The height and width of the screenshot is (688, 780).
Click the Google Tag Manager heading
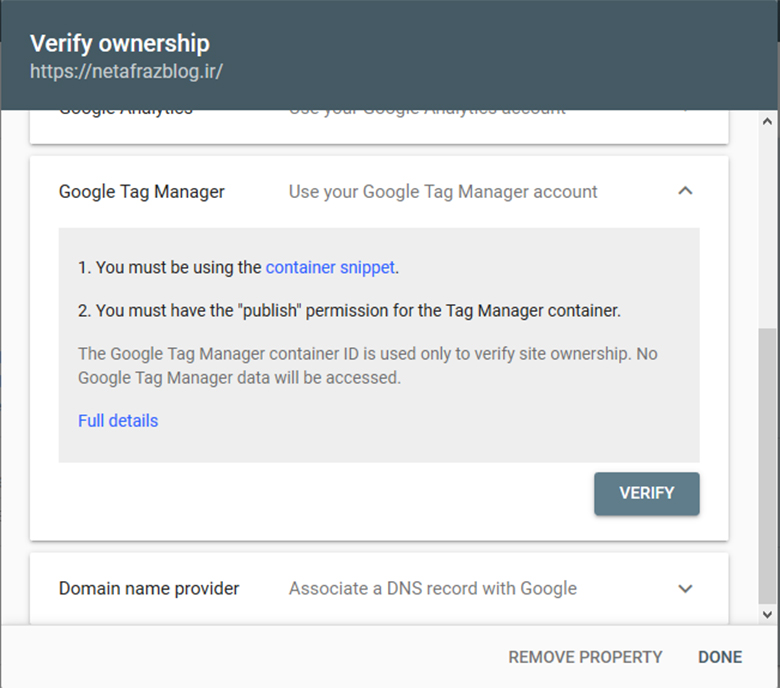(x=142, y=192)
